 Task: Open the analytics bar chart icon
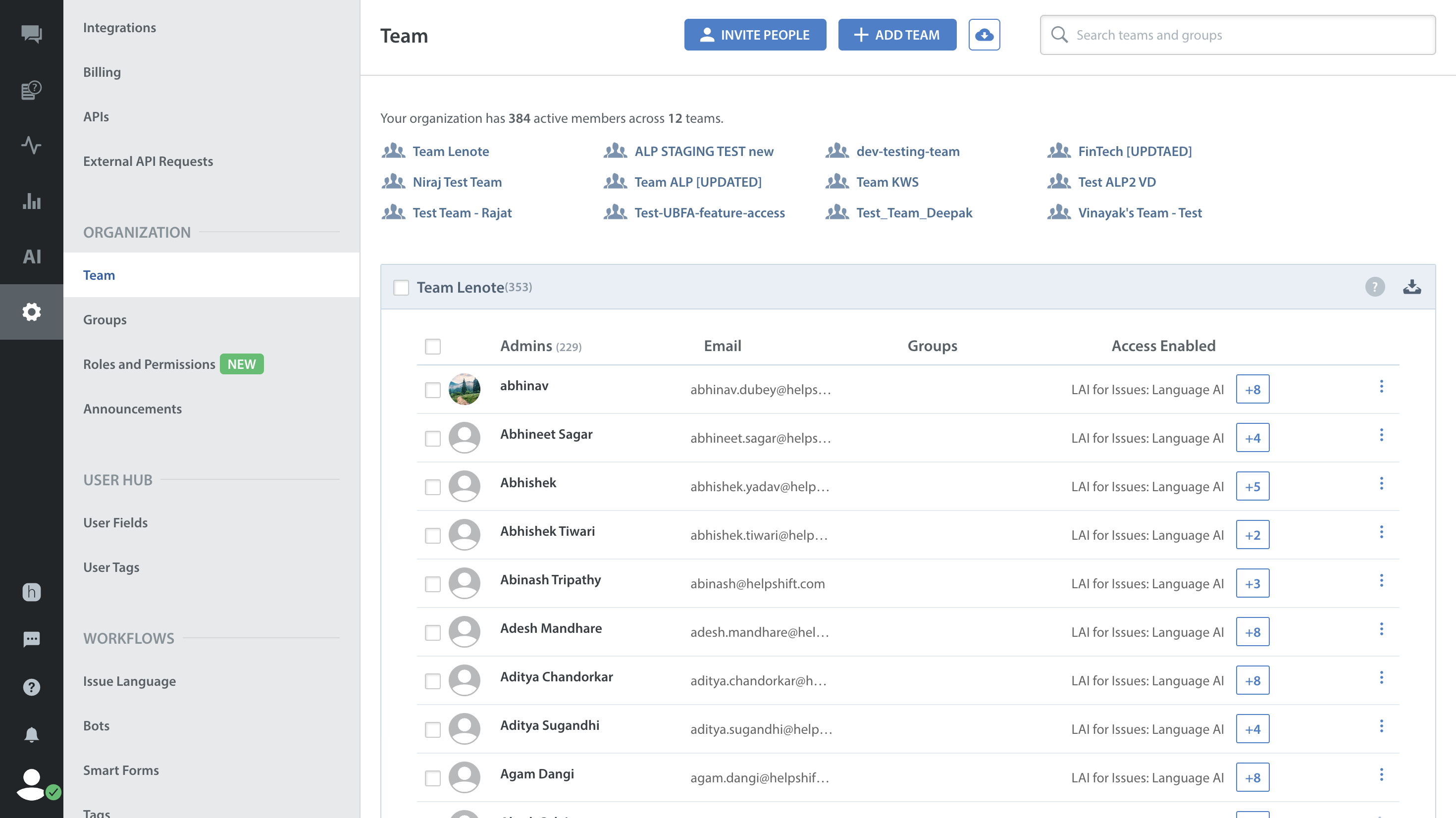coord(31,201)
